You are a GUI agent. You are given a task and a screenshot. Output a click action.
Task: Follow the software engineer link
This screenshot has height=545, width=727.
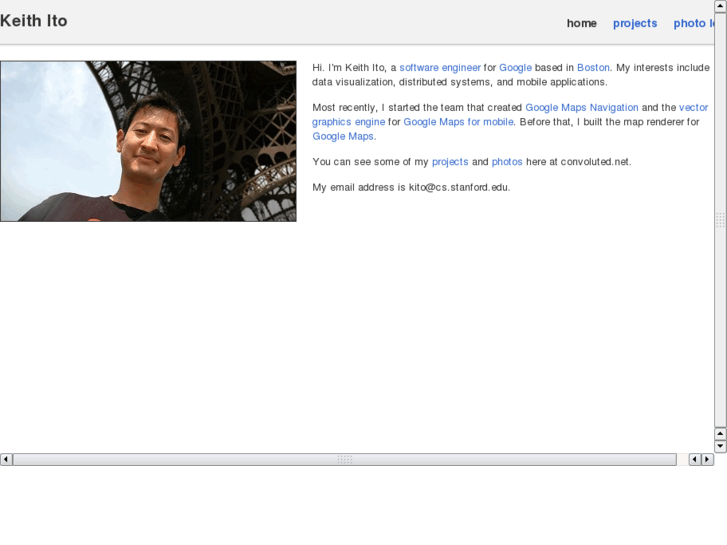(440, 68)
